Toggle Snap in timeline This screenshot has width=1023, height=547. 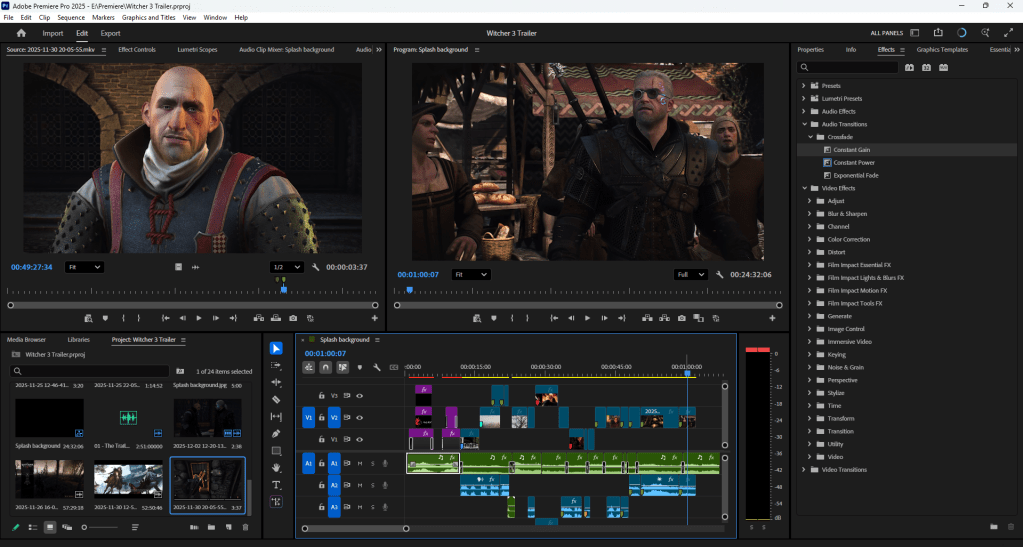(326, 367)
